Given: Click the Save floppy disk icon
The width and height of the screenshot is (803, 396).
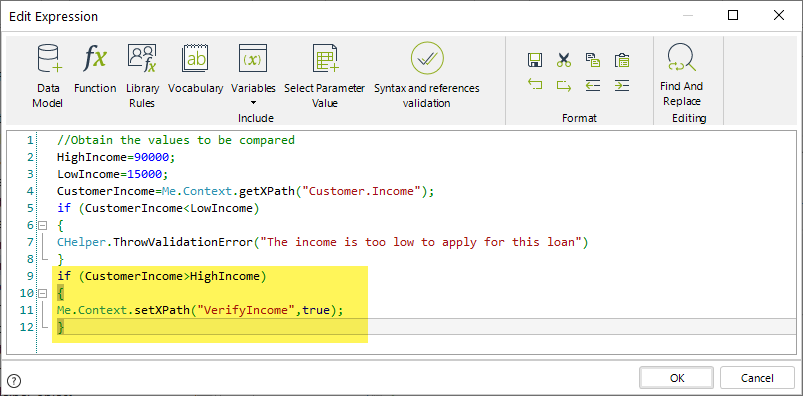Looking at the screenshot, I should (x=535, y=60).
